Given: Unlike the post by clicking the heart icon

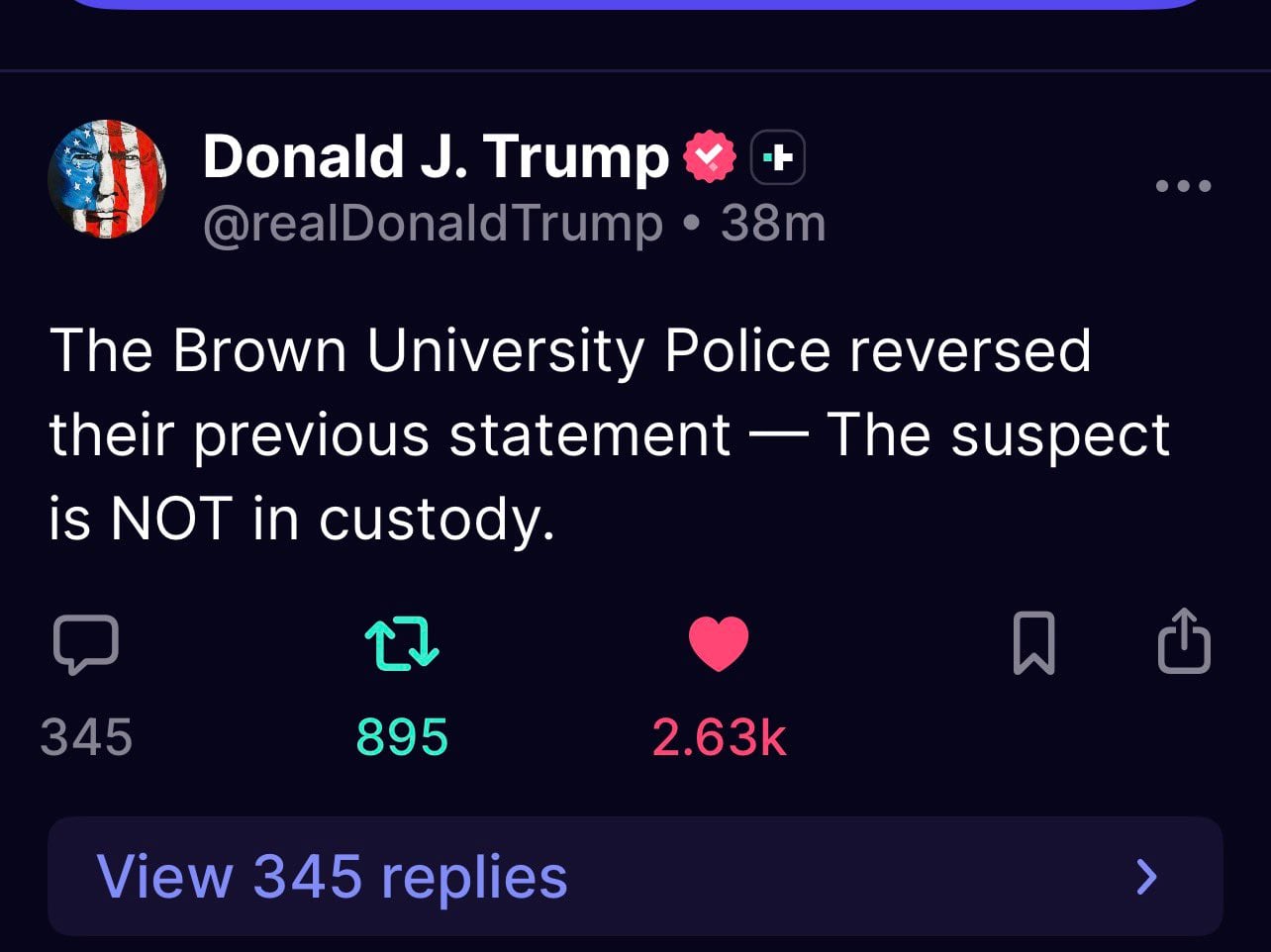Looking at the screenshot, I should [x=720, y=643].
